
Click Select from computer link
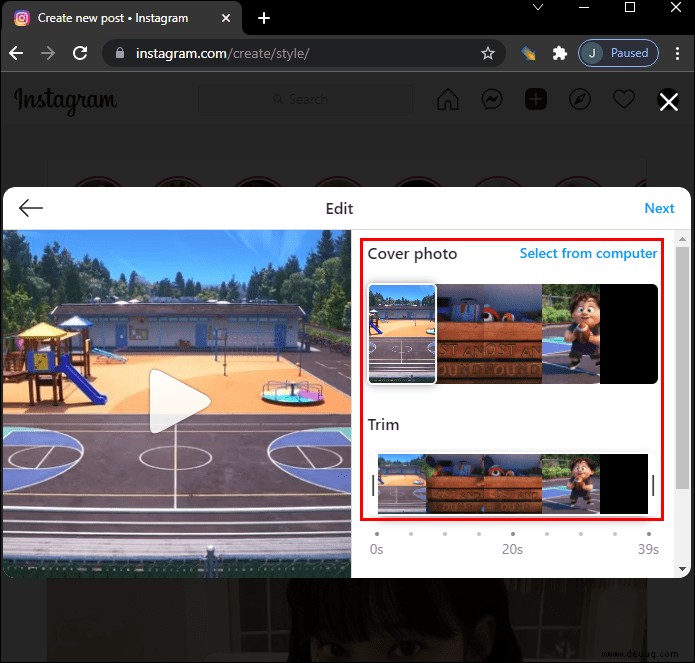point(588,254)
